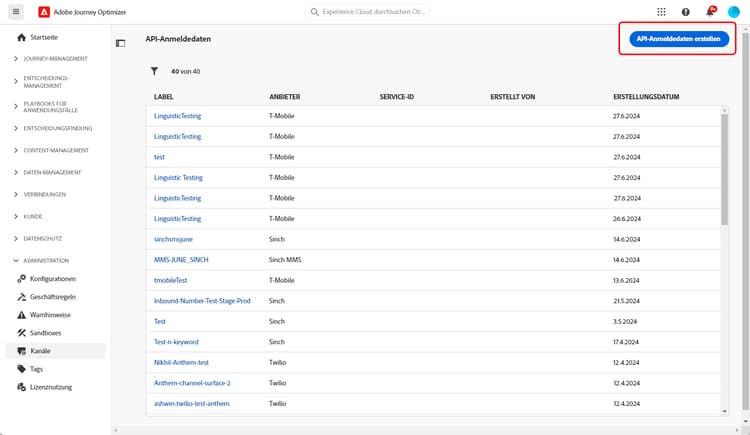
Task: Click the table's vertical scrollbar
Action: [724, 170]
